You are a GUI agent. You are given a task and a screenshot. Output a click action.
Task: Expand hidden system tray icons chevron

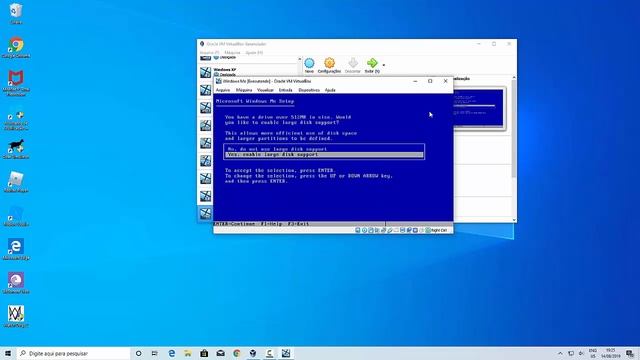[x=560, y=353]
